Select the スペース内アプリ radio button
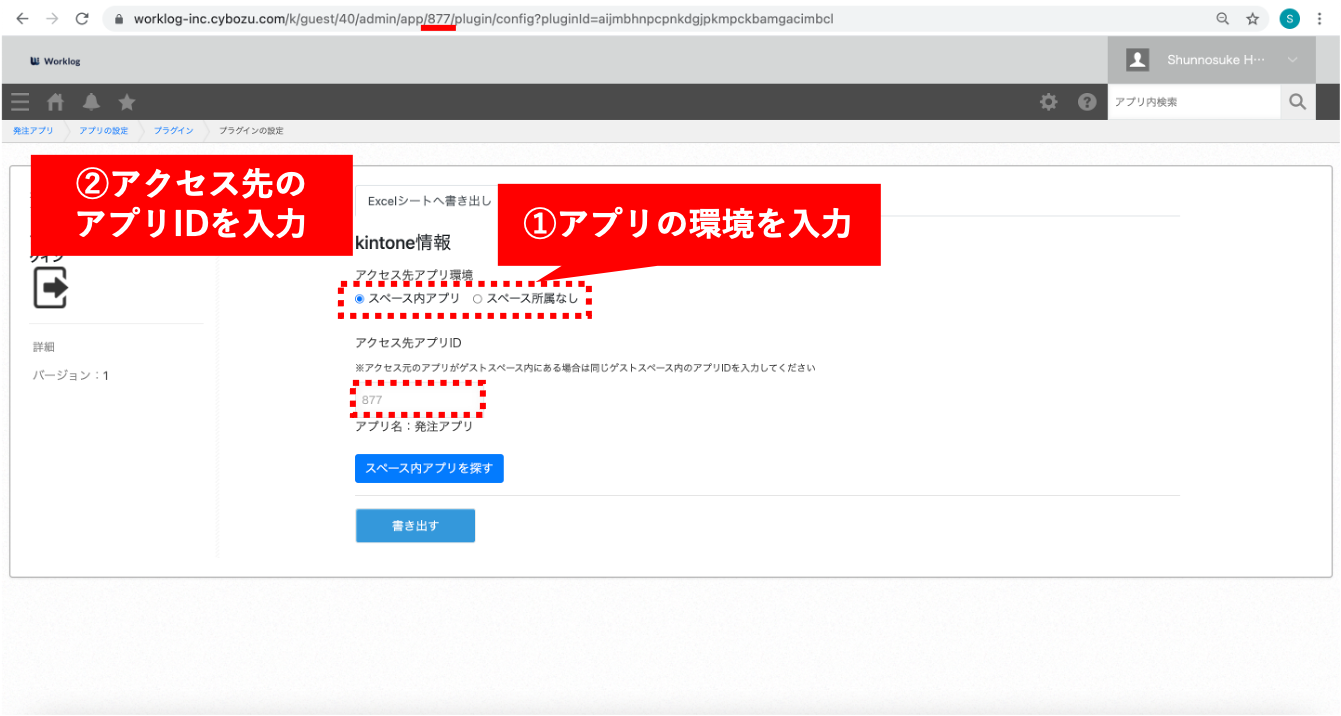The image size is (1341, 716). [x=360, y=299]
